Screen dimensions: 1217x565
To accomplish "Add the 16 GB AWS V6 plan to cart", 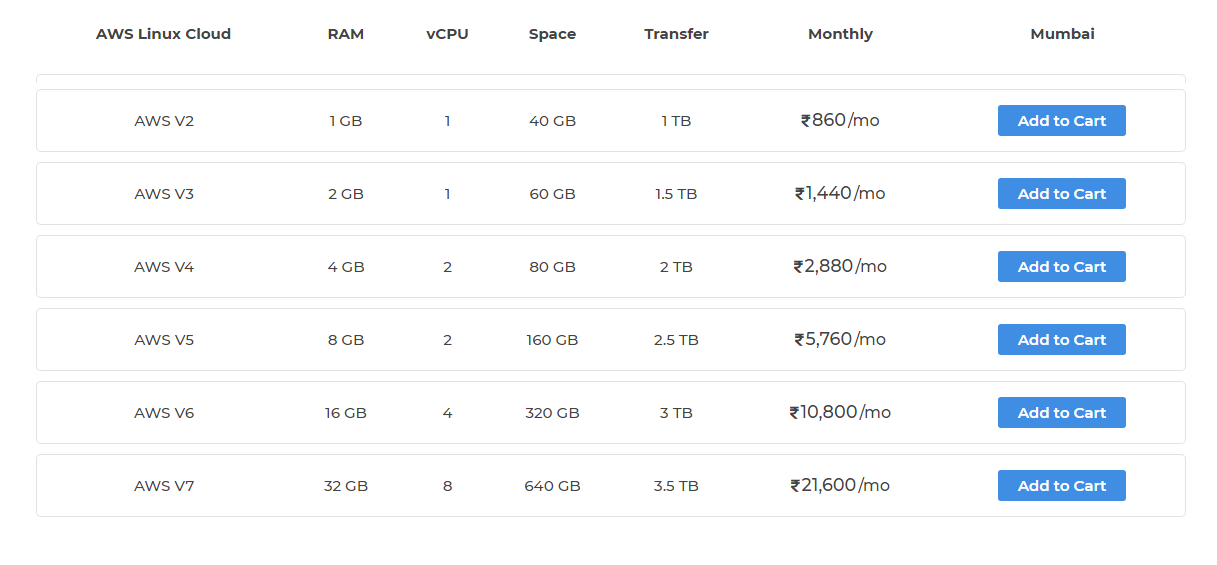I will click(1061, 413).
